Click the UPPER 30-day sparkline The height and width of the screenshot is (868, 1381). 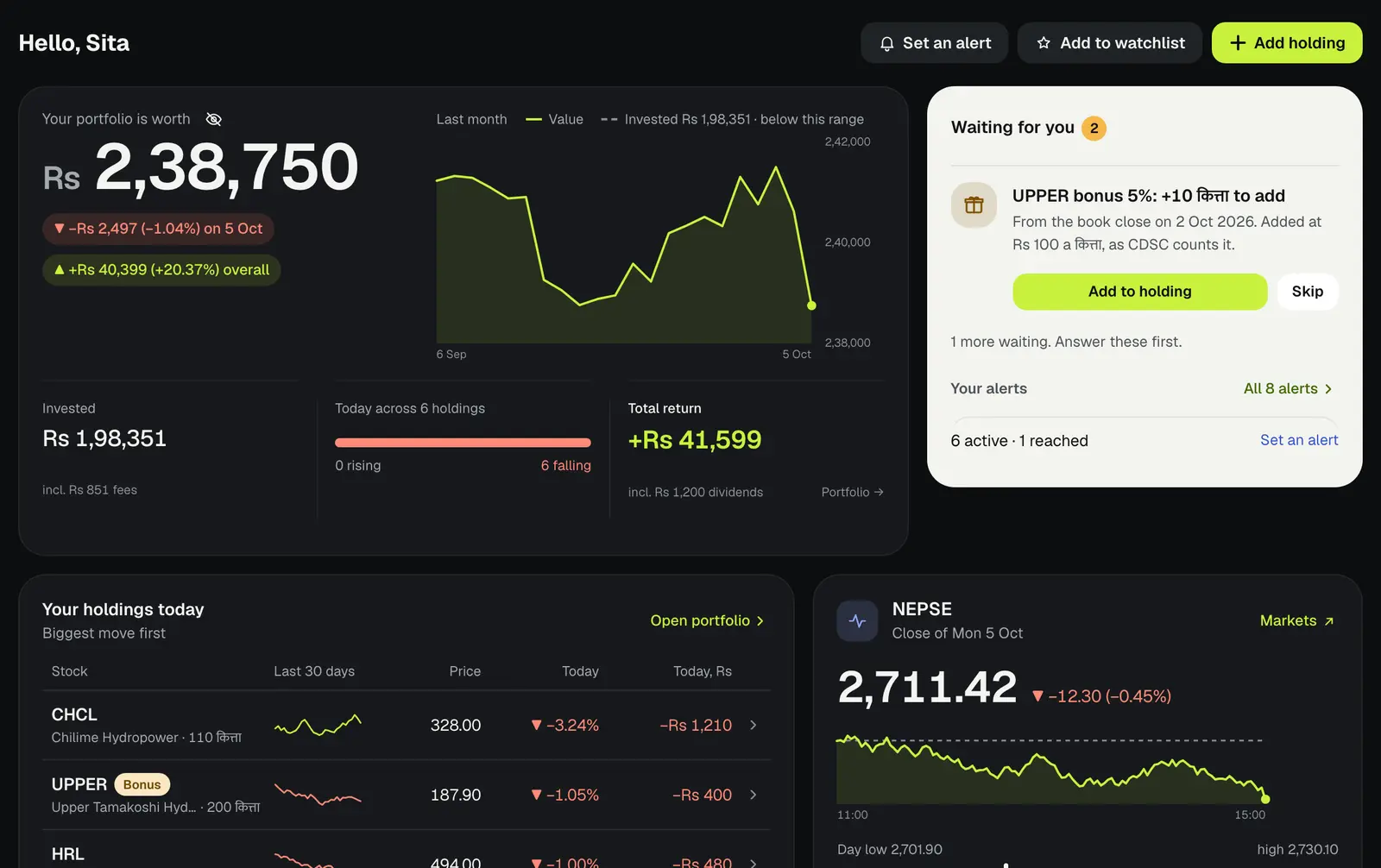tap(318, 794)
